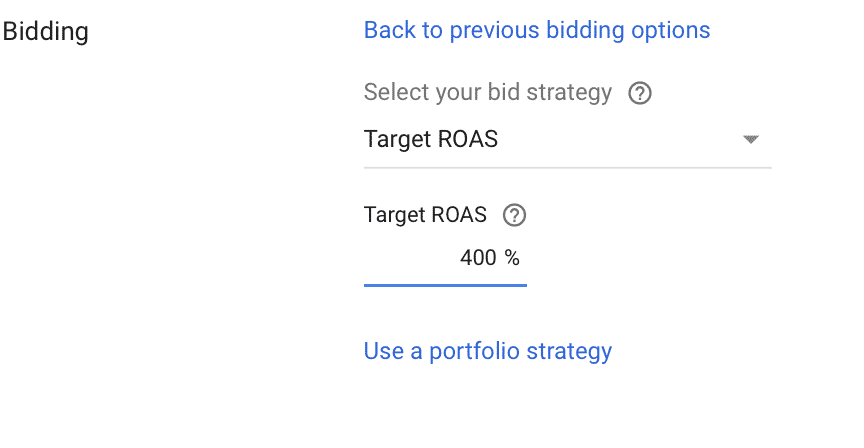This screenshot has height=448, width=864.
Task: Expand the bid strategy dropdown arrow
Action: pos(750,139)
